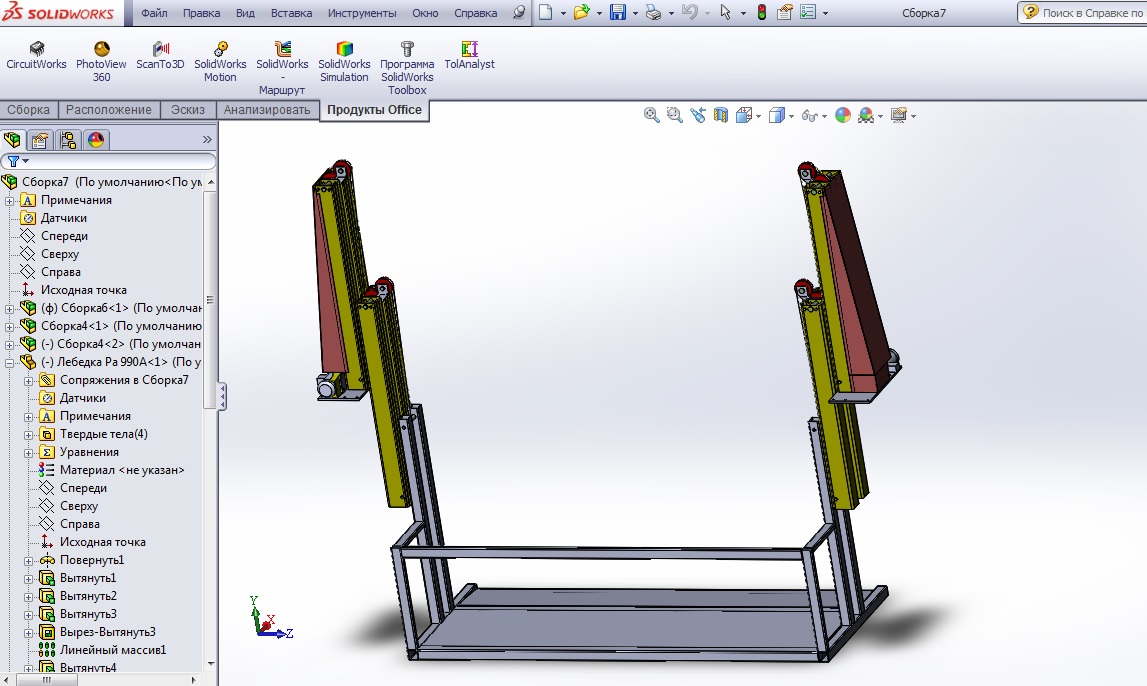This screenshot has height=686, width=1147.
Task: Open the SolidWorks pin icon beside Справка
Action: (519, 12)
